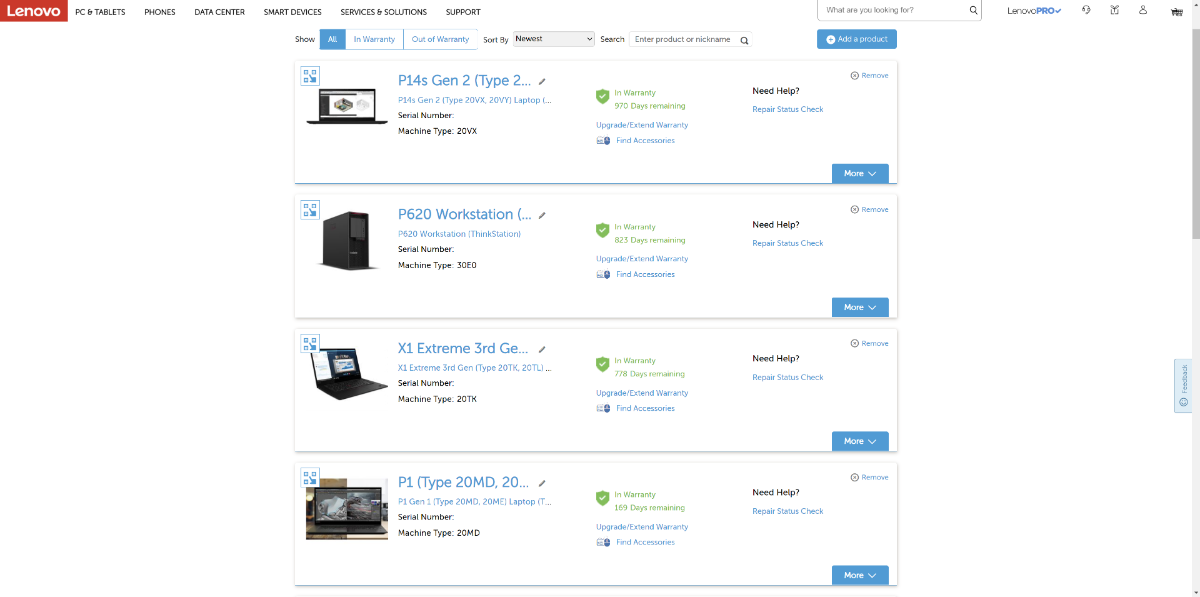Click the magnifier icon in the product search box

click(x=743, y=40)
